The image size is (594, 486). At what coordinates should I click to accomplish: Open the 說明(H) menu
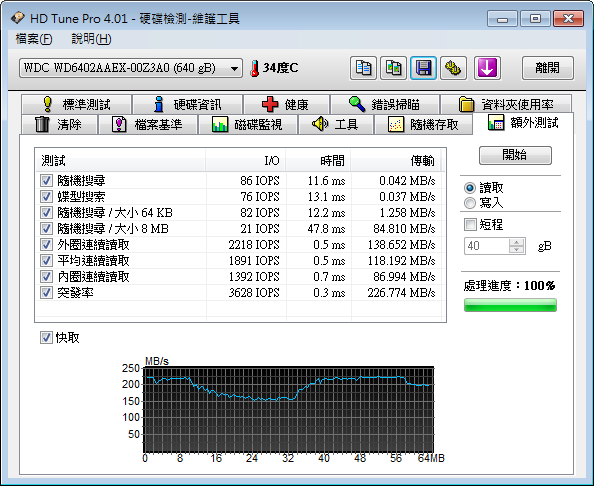pyautogui.click(x=91, y=39)
